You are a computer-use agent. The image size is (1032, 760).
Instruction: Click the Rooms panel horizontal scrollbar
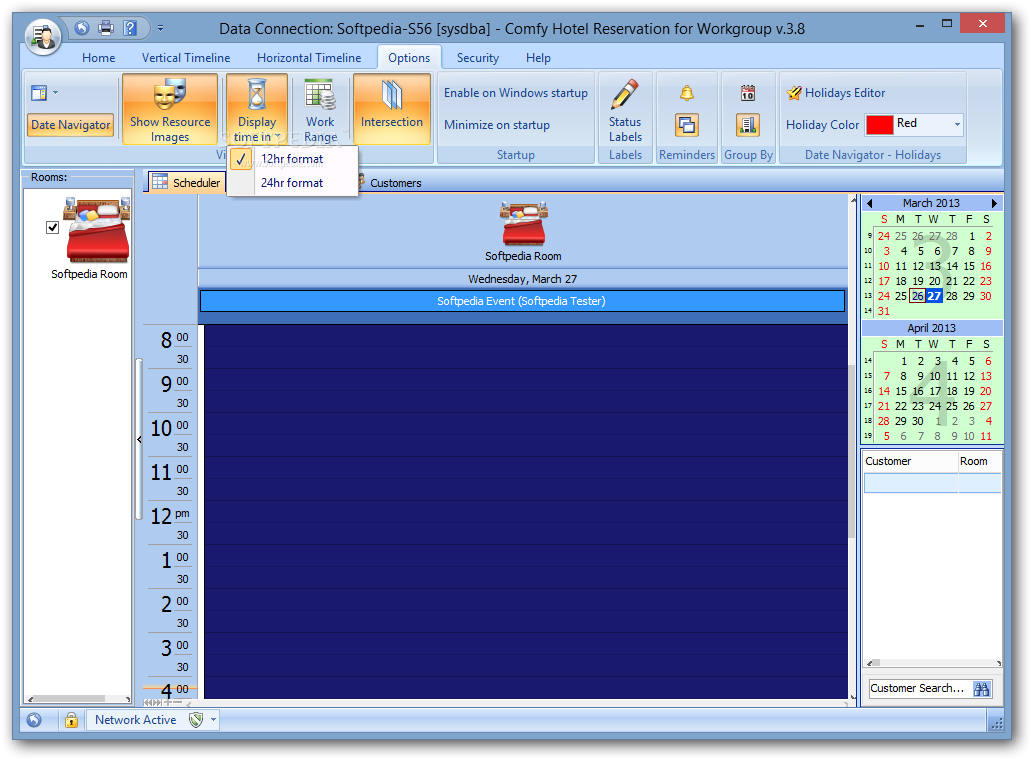click(78, 699)
